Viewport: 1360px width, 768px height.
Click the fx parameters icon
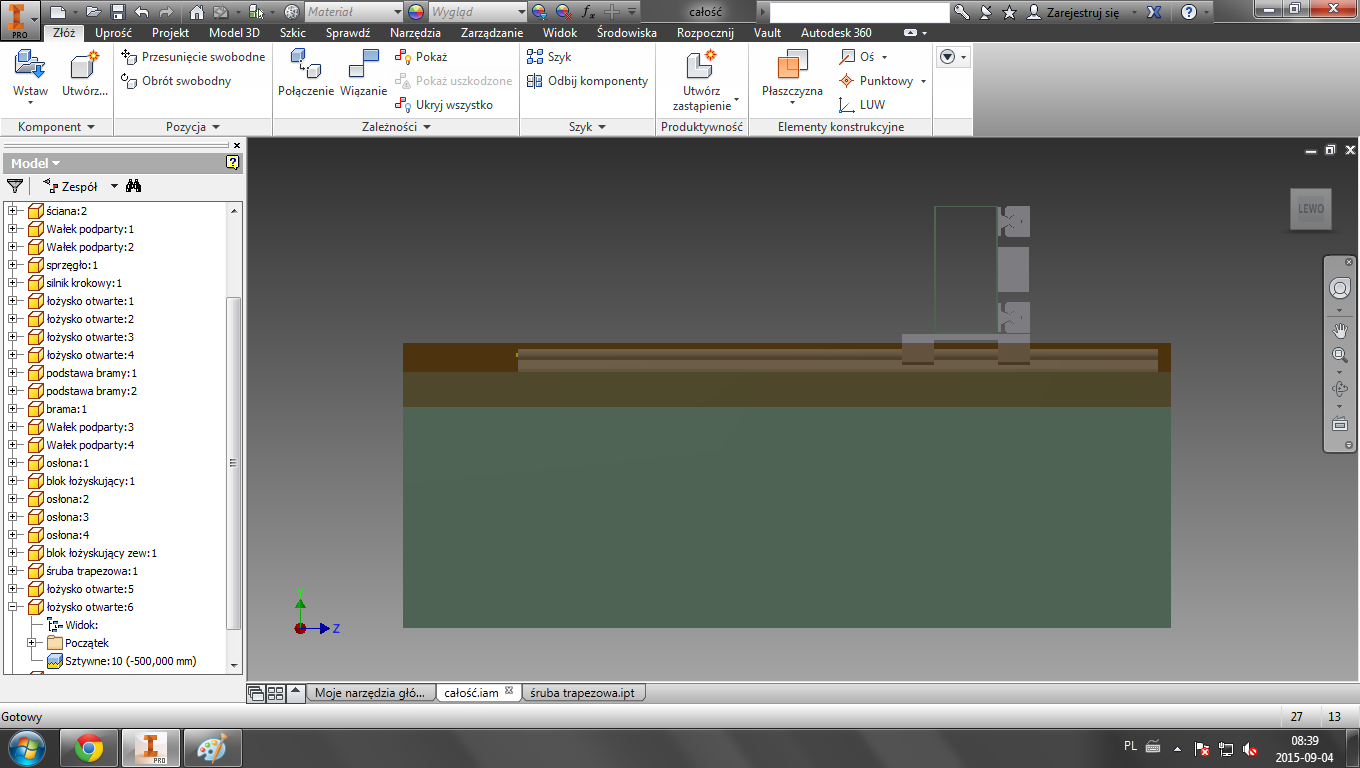[589, 12]
